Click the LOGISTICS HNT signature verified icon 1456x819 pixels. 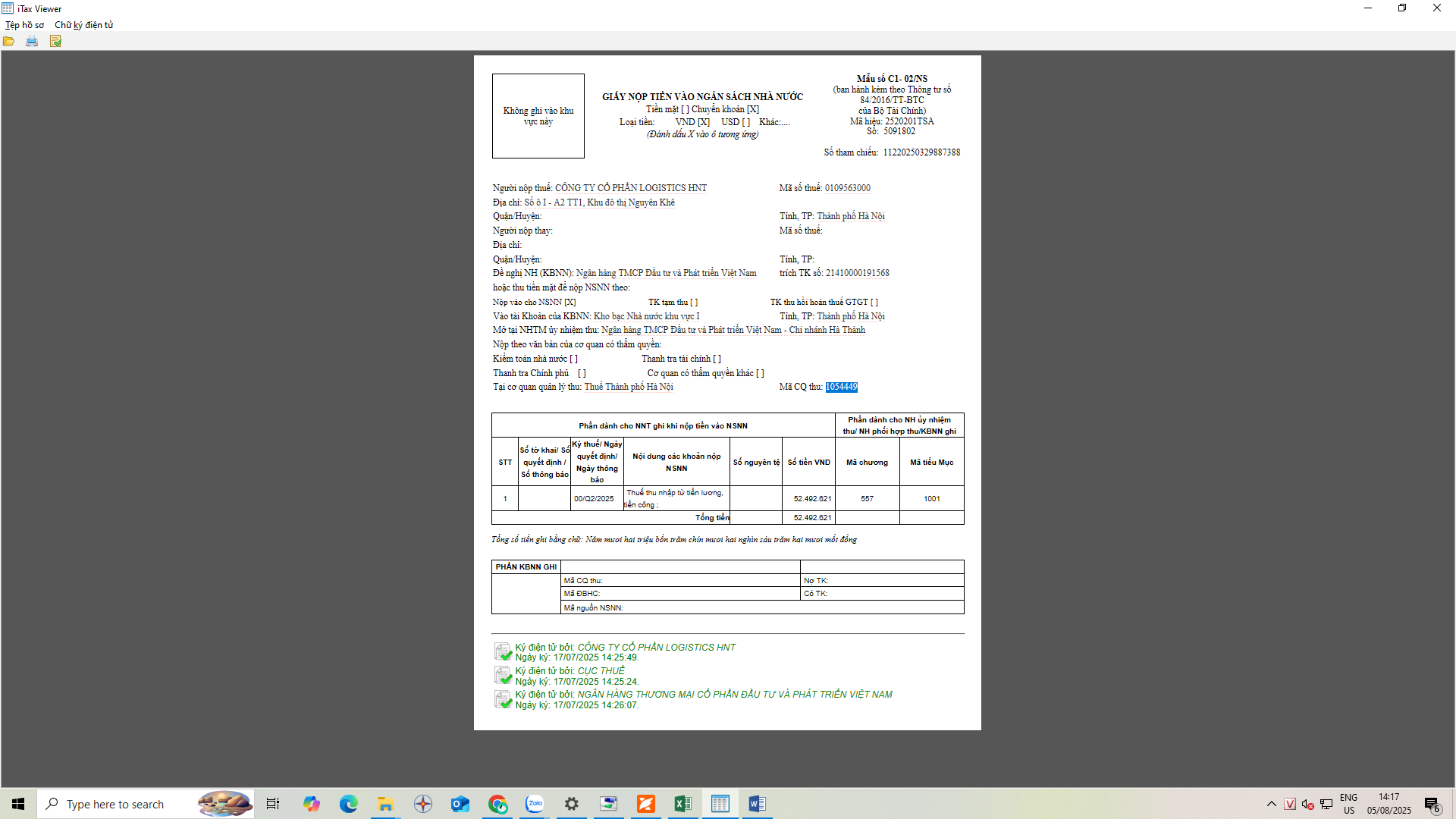503,652
